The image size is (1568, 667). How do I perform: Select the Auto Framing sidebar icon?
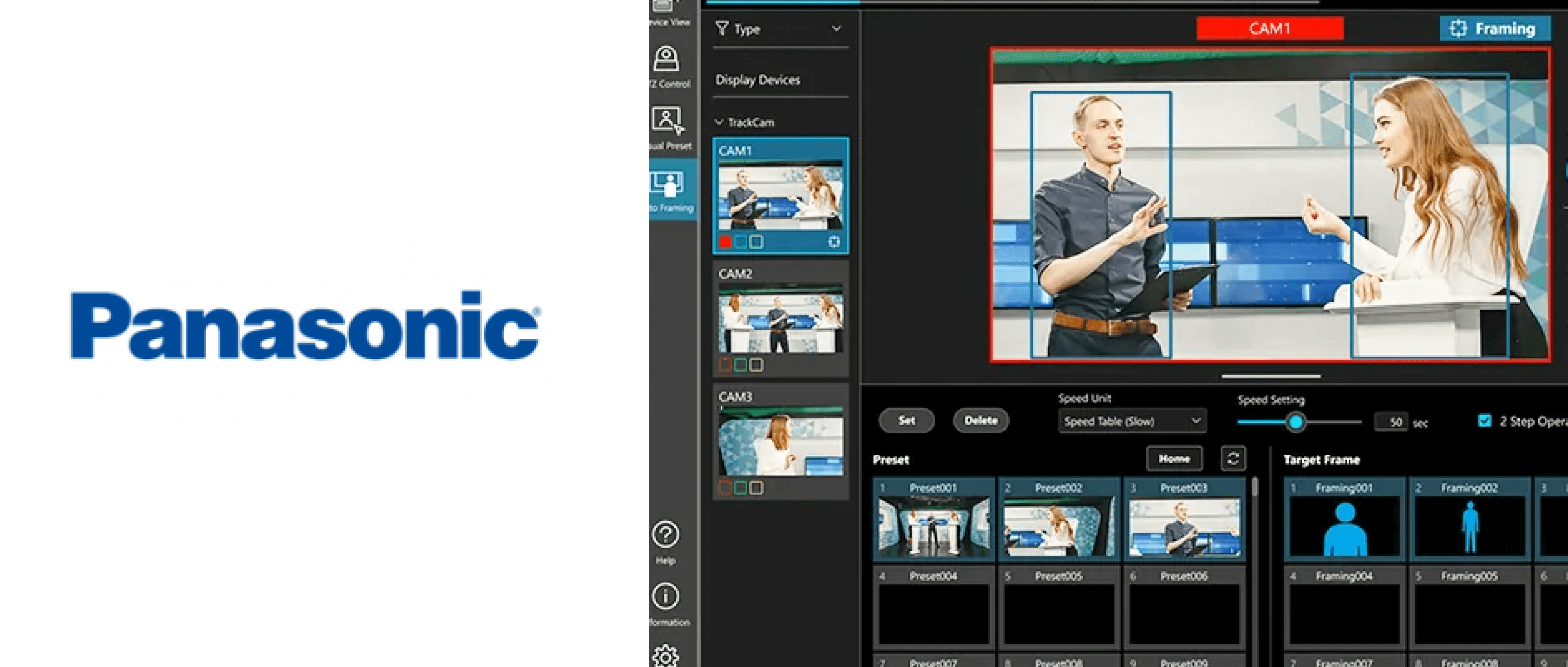667,184
